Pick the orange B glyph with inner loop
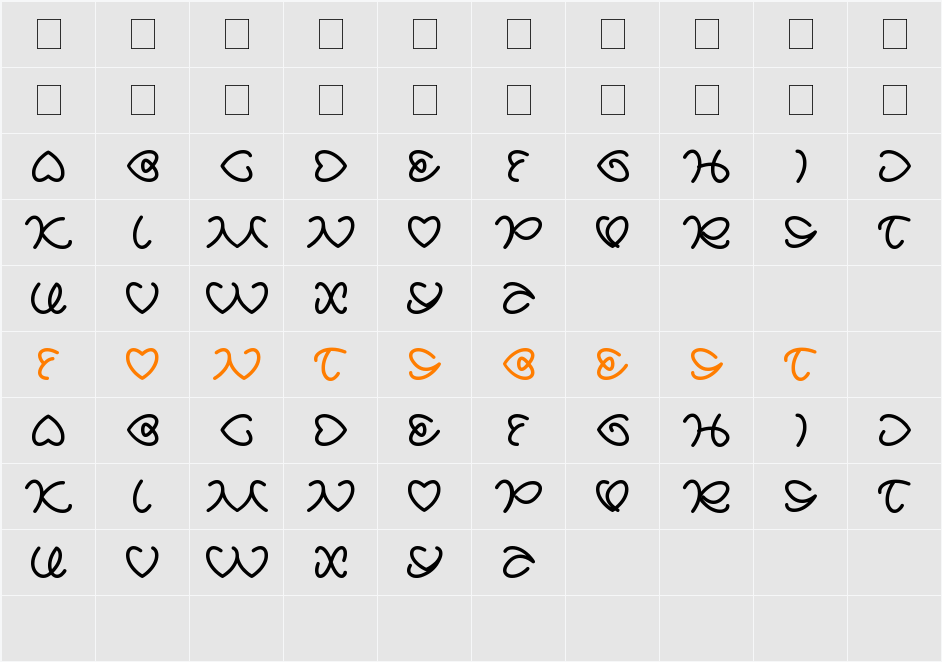The width and height of the screenshot is (942, 662). 519,364
